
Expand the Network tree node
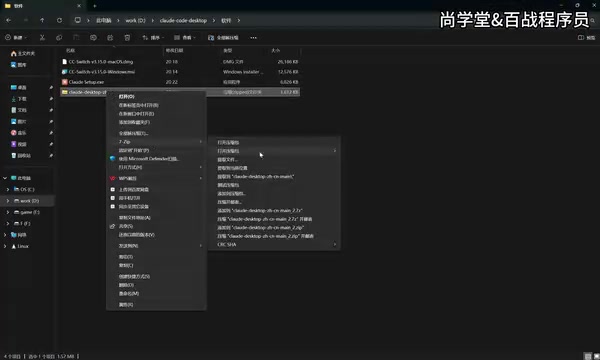pos(5,235)
